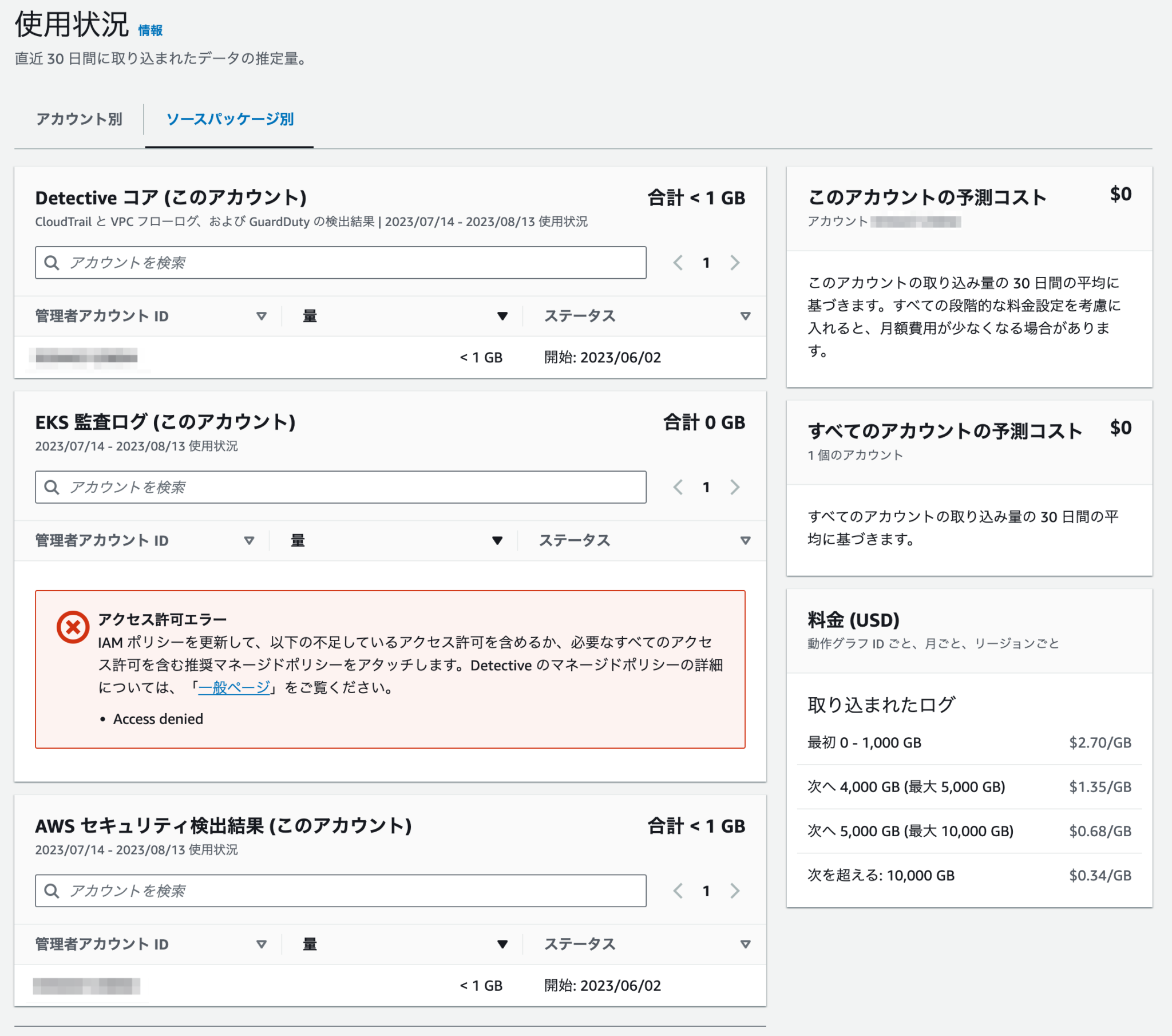The width and height of the screenshot is (1172, 1036).
Task: Click the next page chevron in Detective コア panel
Action: 735,263
